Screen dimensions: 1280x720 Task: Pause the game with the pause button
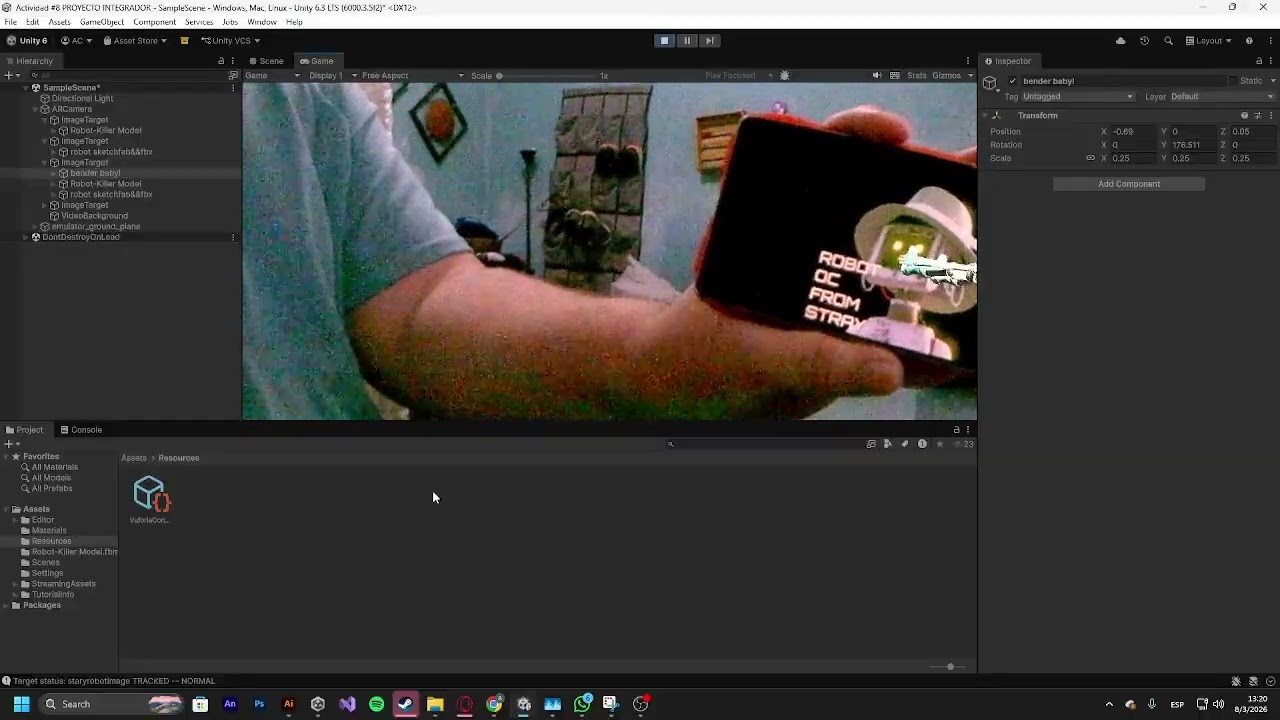(687, 41)
